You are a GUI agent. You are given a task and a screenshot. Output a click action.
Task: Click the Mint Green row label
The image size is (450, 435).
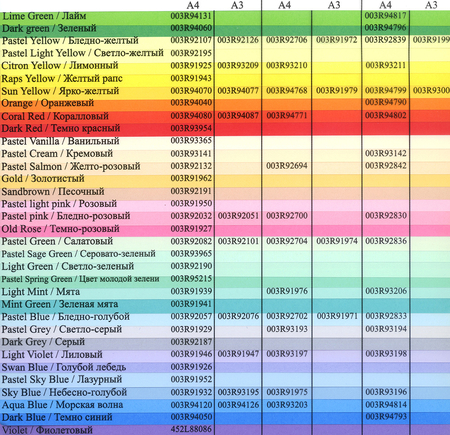click(x=60, y=304)
